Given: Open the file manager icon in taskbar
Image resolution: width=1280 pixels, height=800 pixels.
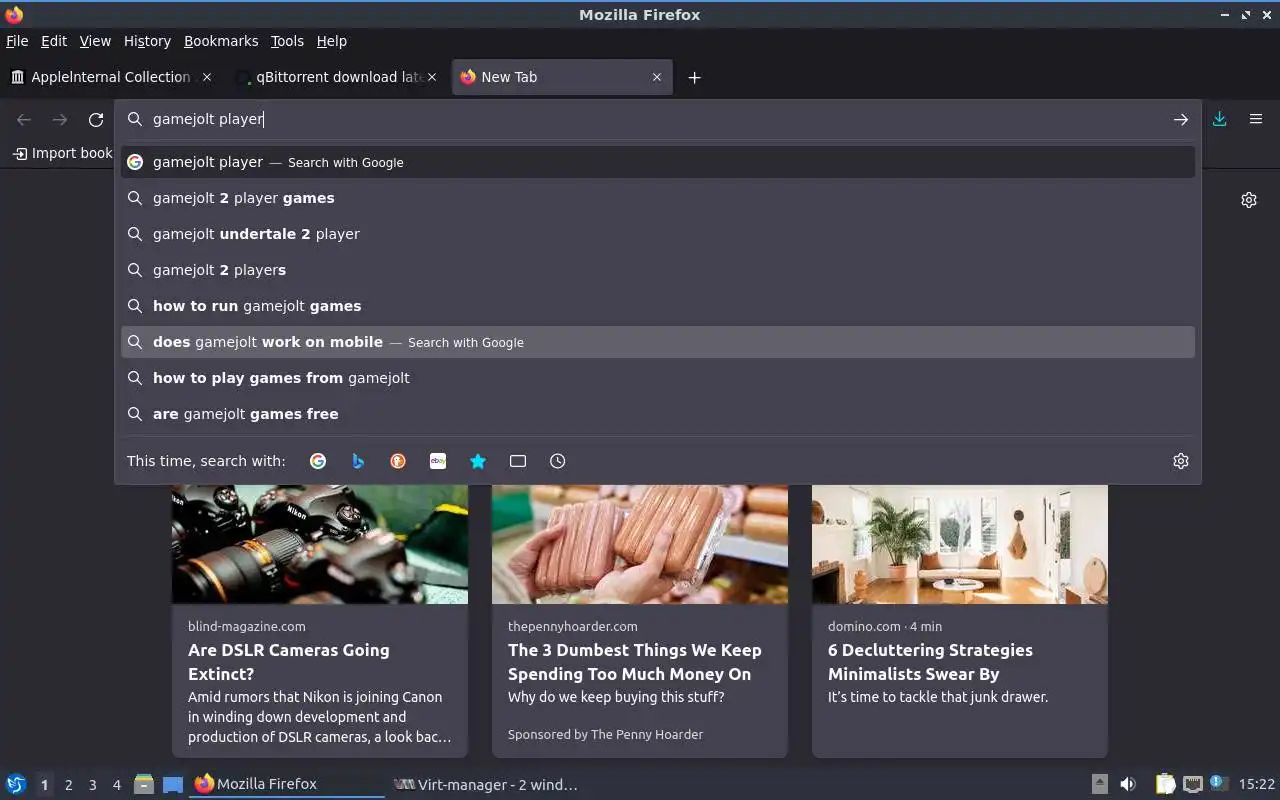Looking at the screenshot, I should coord(143,784).
